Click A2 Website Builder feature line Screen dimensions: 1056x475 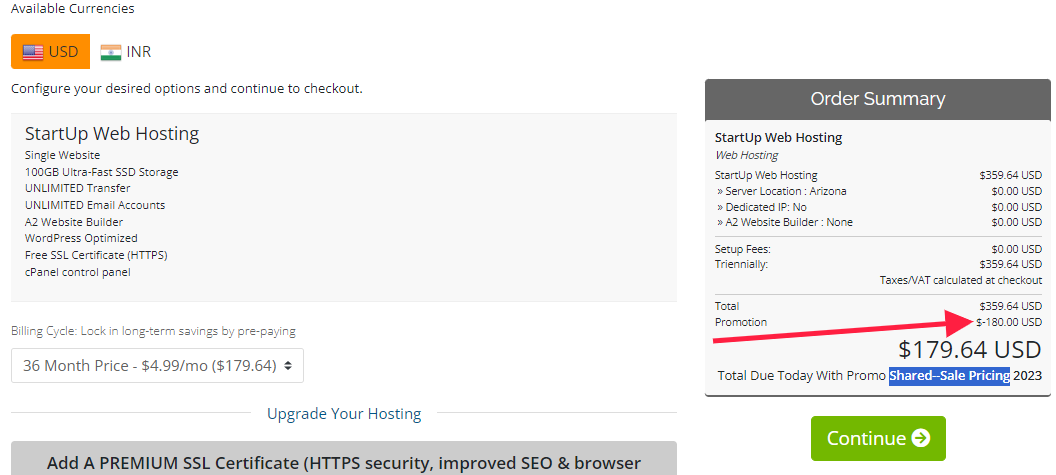pos(74,222)
